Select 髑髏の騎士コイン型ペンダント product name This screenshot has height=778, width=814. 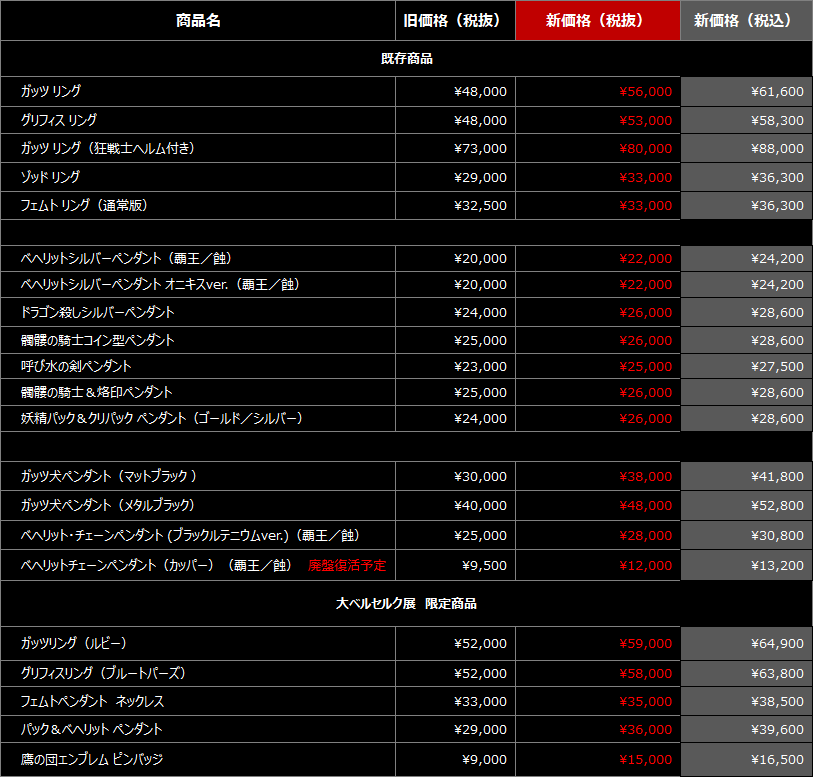click(x=97, y=340)
